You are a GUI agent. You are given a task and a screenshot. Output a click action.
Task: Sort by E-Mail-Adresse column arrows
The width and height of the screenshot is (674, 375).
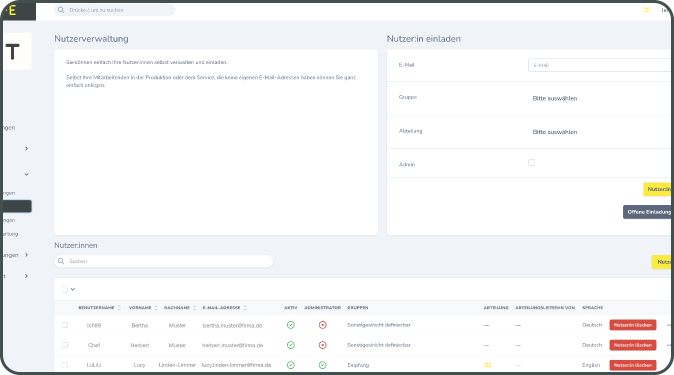(245, 308)
